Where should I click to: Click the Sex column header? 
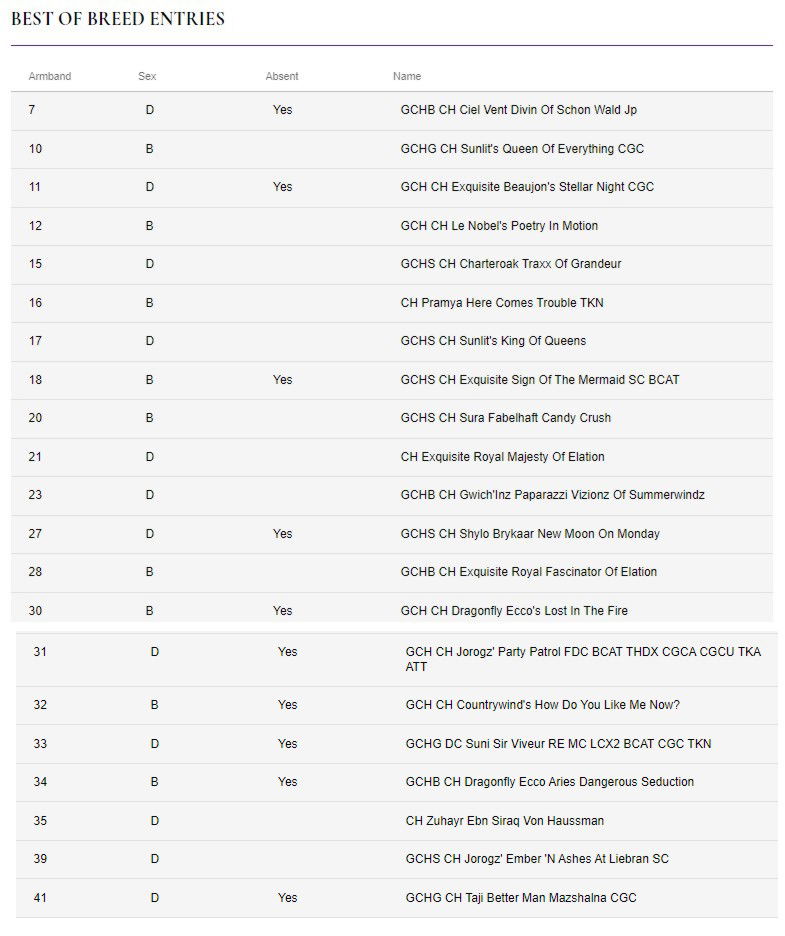tap(147, 76)
